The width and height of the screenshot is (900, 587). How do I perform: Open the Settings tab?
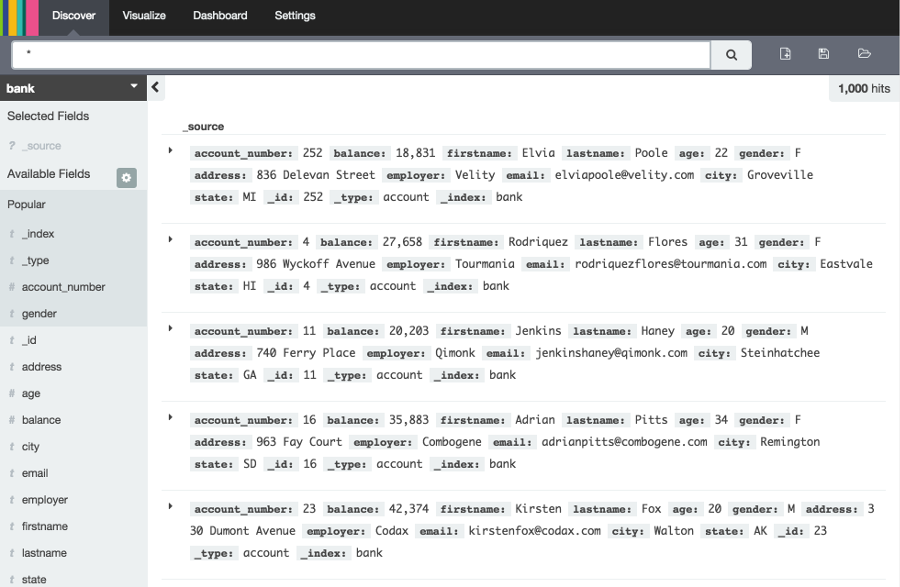click(x=294, y=15)
